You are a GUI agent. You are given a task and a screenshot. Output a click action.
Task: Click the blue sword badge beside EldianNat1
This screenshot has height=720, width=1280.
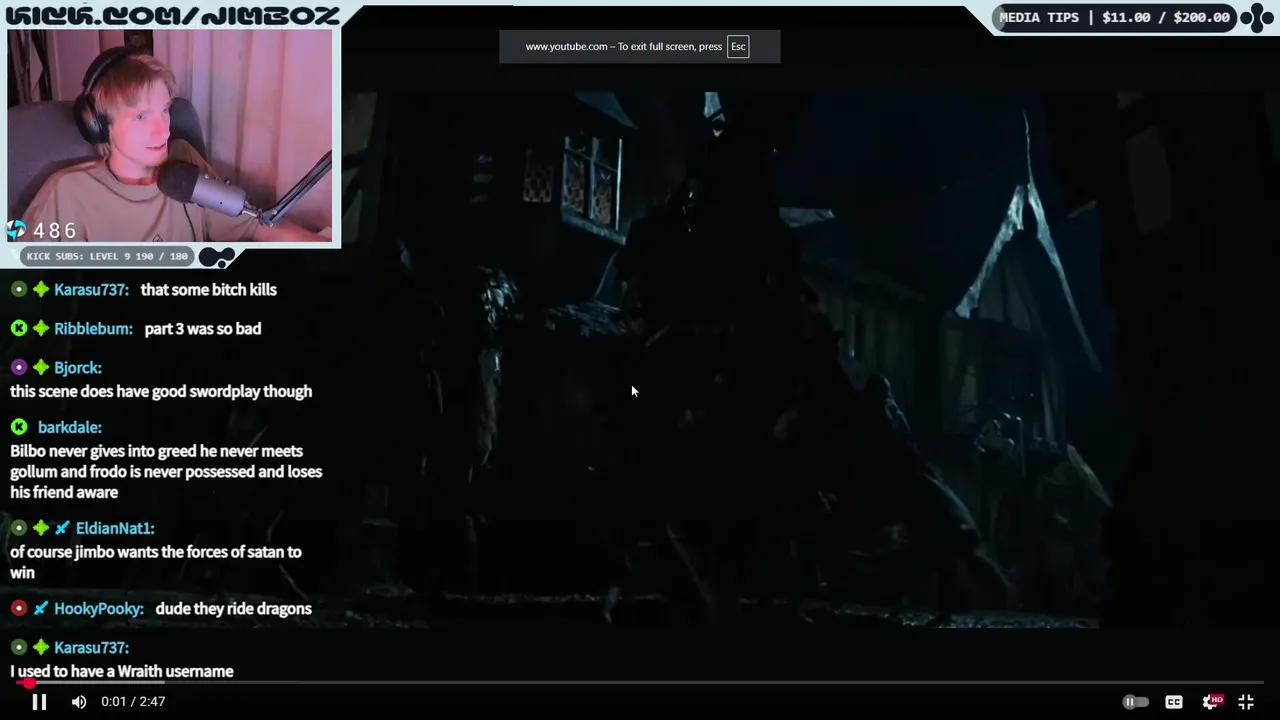(62, 528)
